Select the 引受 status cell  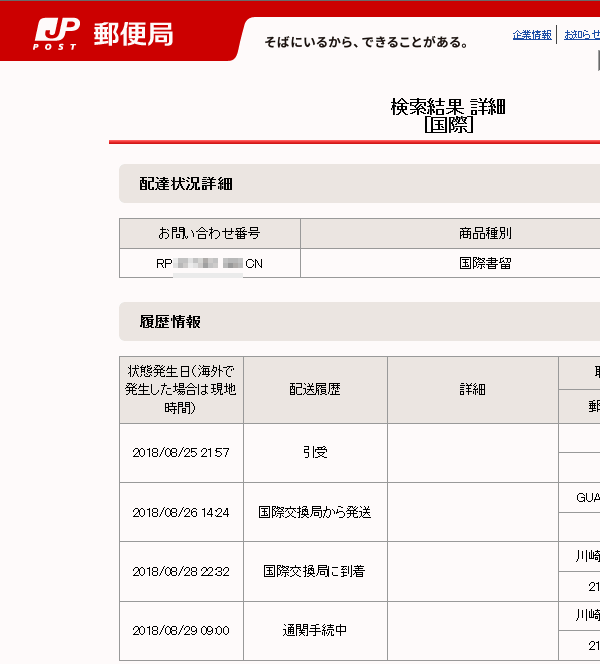[315, 453]
